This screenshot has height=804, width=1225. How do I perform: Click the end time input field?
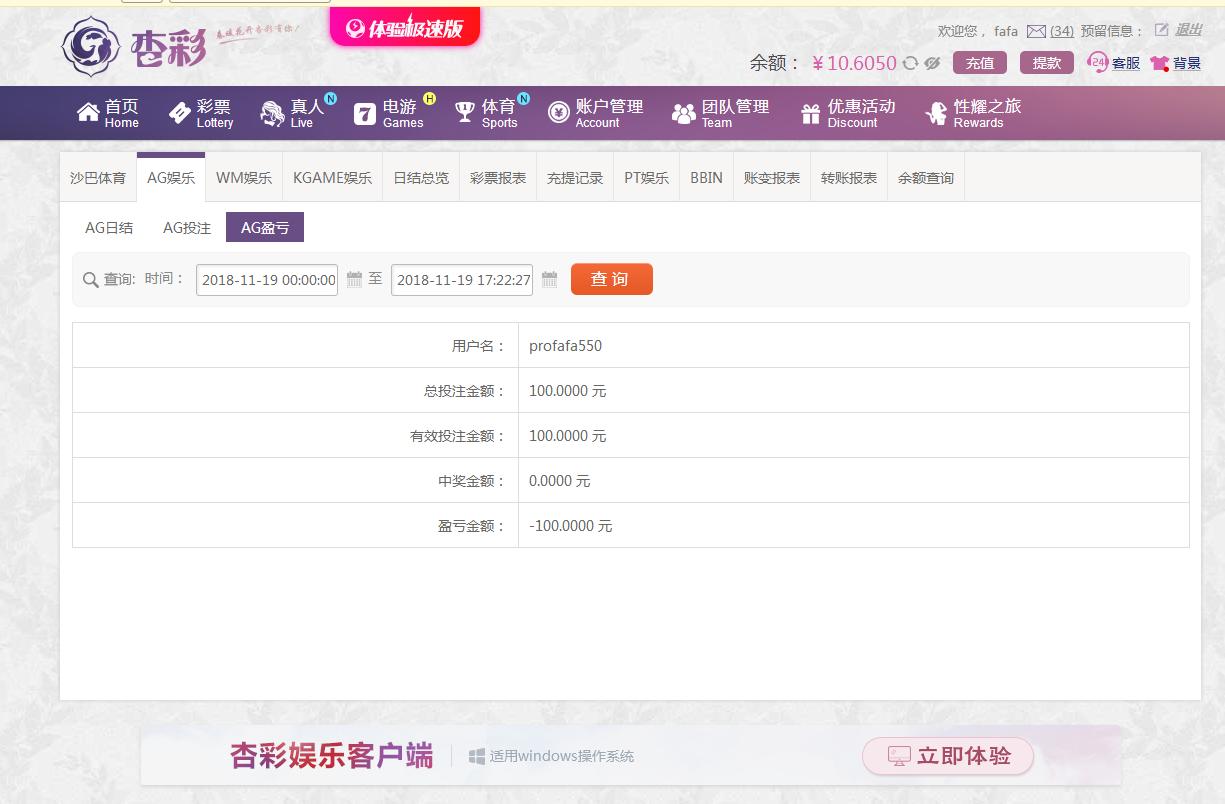click(462, 280)
